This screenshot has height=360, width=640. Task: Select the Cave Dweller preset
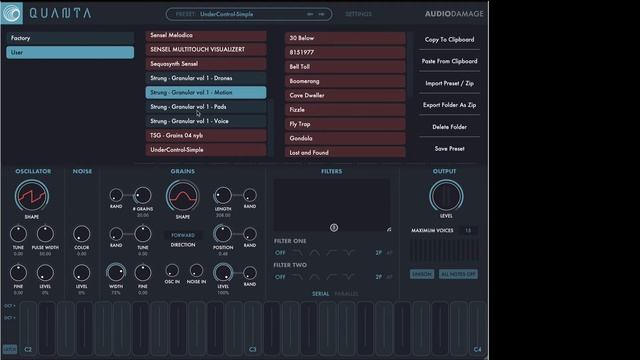(345, 95)
